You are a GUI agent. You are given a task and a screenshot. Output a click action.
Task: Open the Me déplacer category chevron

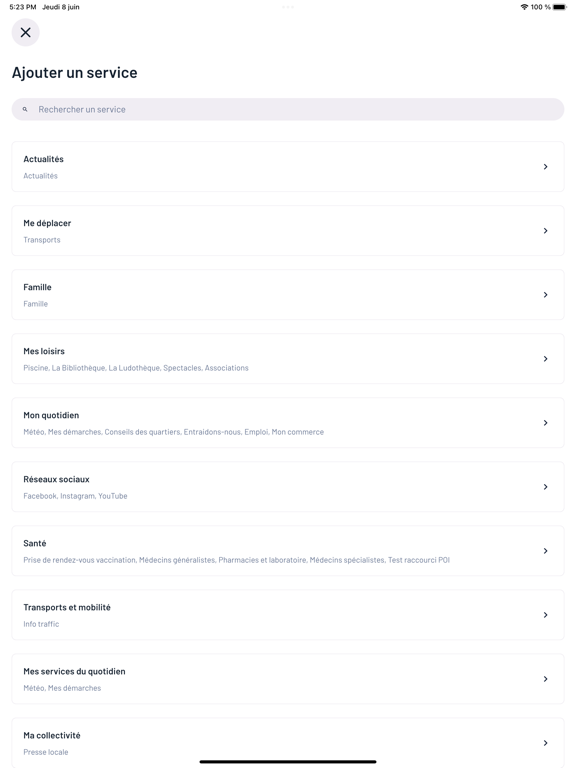click(x=545, y=231)
